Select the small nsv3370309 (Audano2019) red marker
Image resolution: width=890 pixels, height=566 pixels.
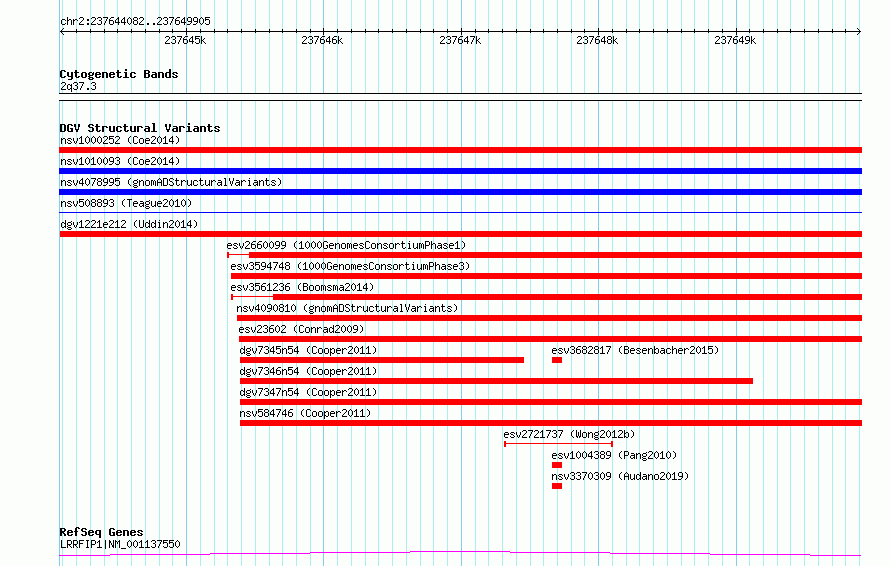(x=557, y=486)
